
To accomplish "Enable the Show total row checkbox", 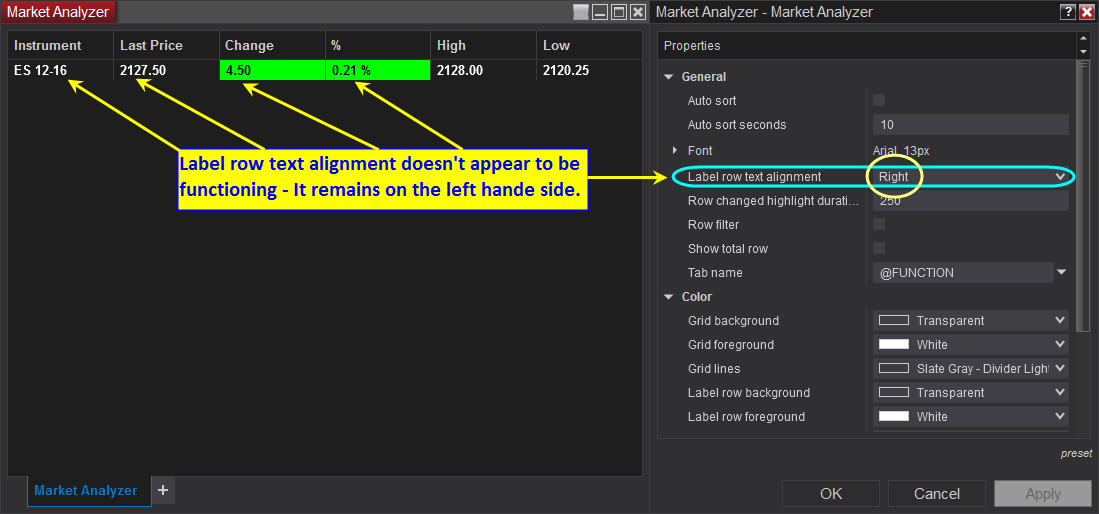I will (x=879, y=248).
